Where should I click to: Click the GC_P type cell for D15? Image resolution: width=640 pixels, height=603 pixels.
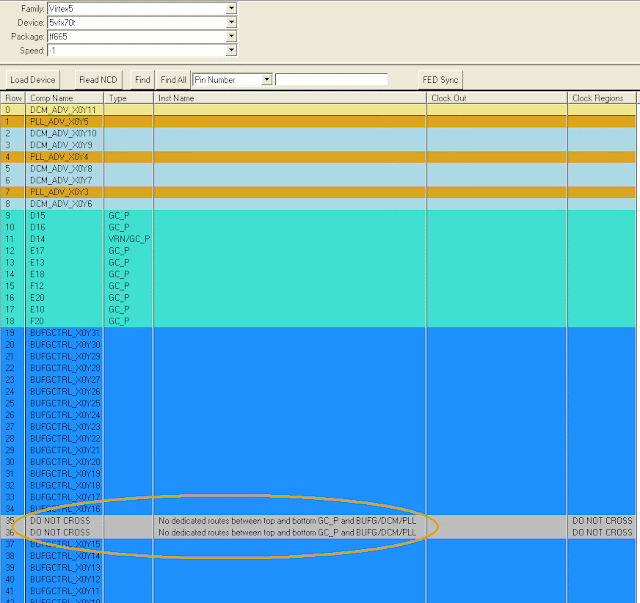click(x=129, y=216)
